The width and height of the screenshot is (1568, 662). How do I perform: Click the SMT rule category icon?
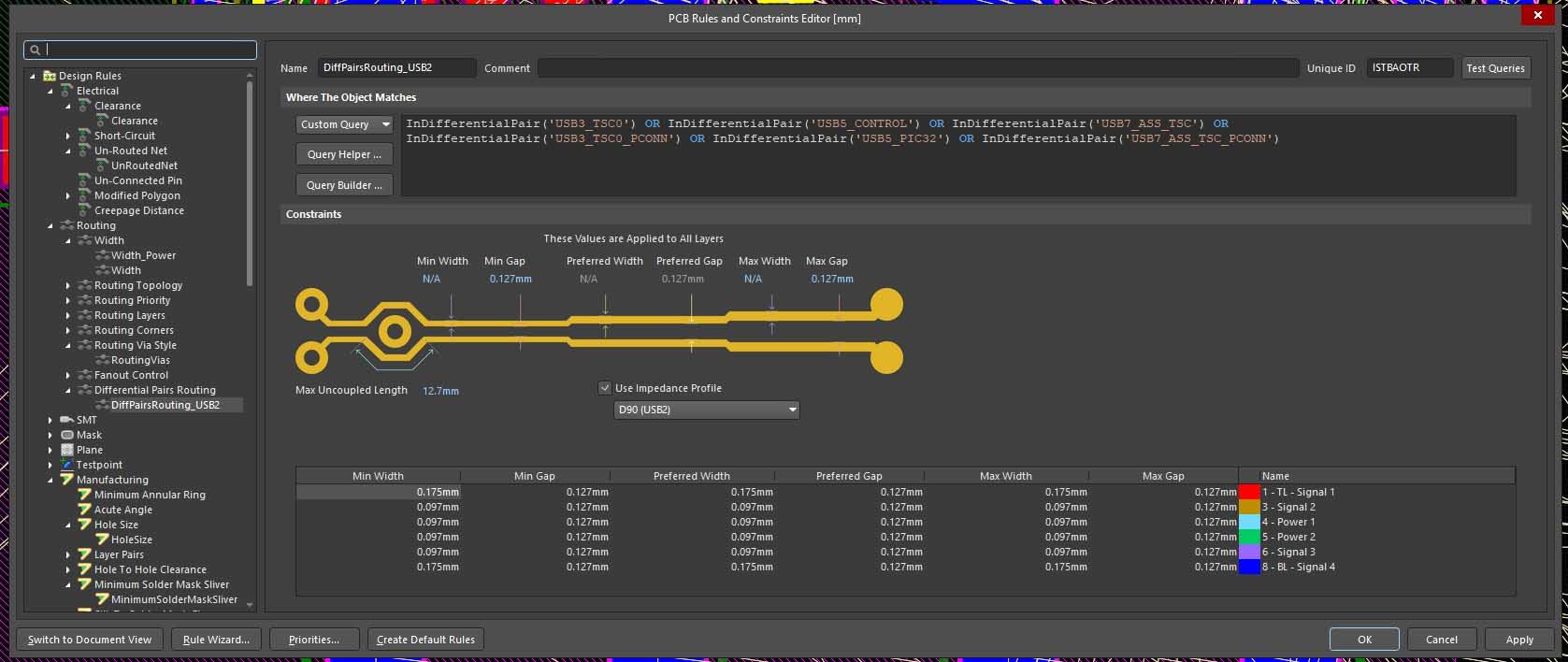click(x=66, y=420)
